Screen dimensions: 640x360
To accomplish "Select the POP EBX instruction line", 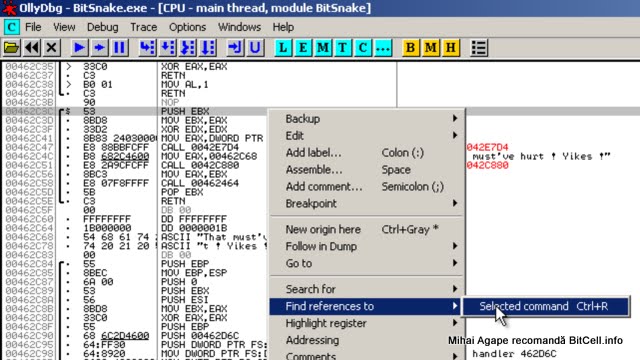I will click(x=182, y=192).
